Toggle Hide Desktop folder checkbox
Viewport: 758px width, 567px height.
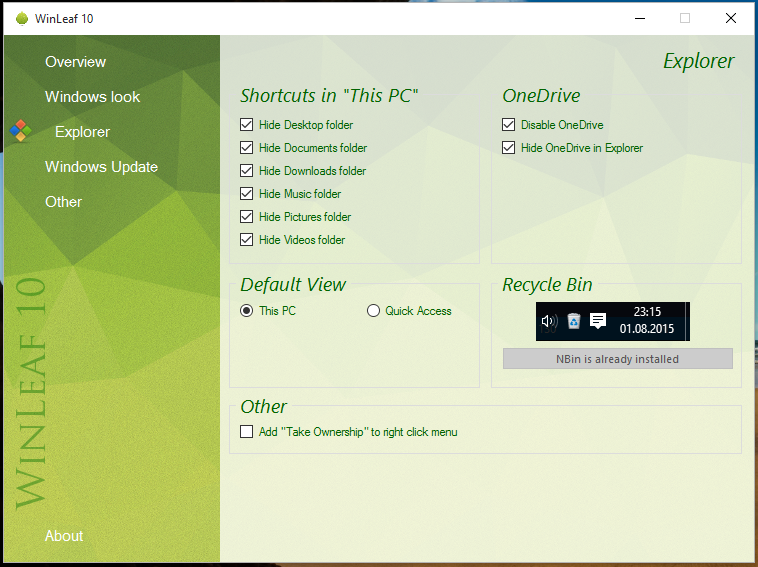click(x=247, y=125)
